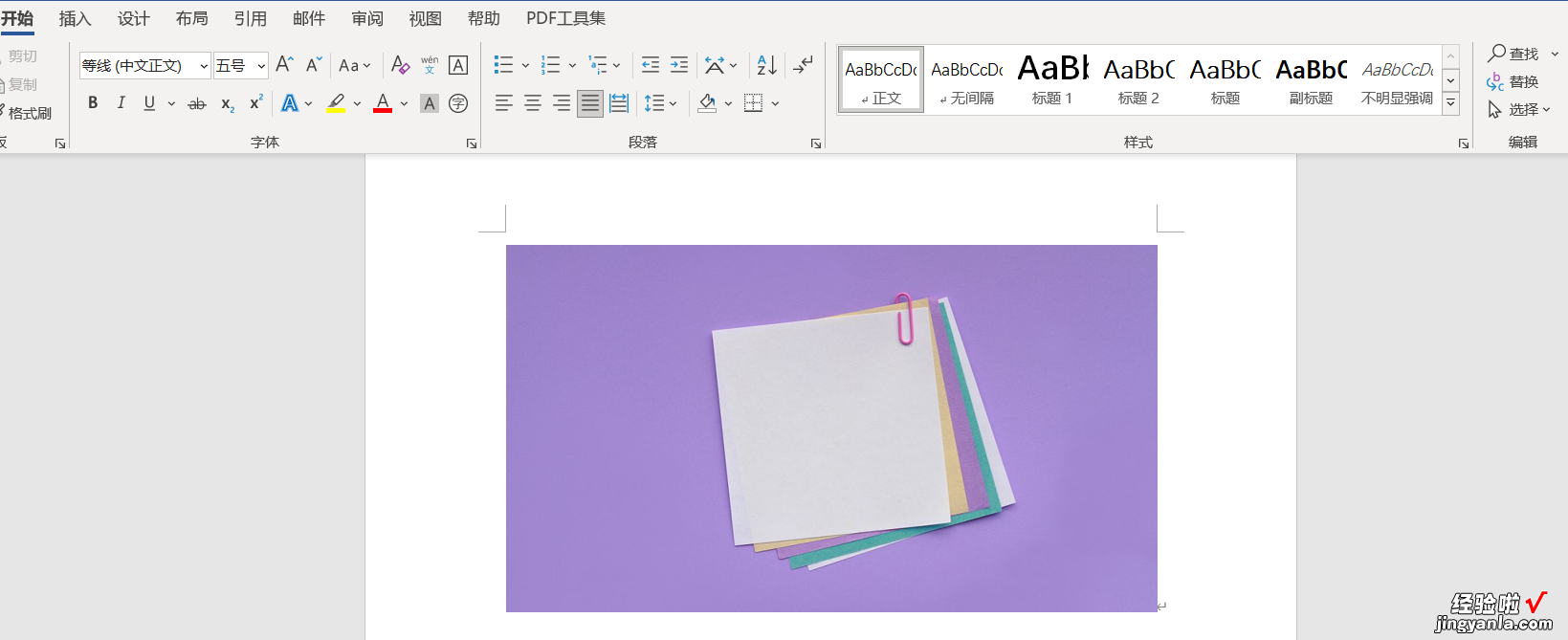Open the font name dropdown

click(204, 66)
